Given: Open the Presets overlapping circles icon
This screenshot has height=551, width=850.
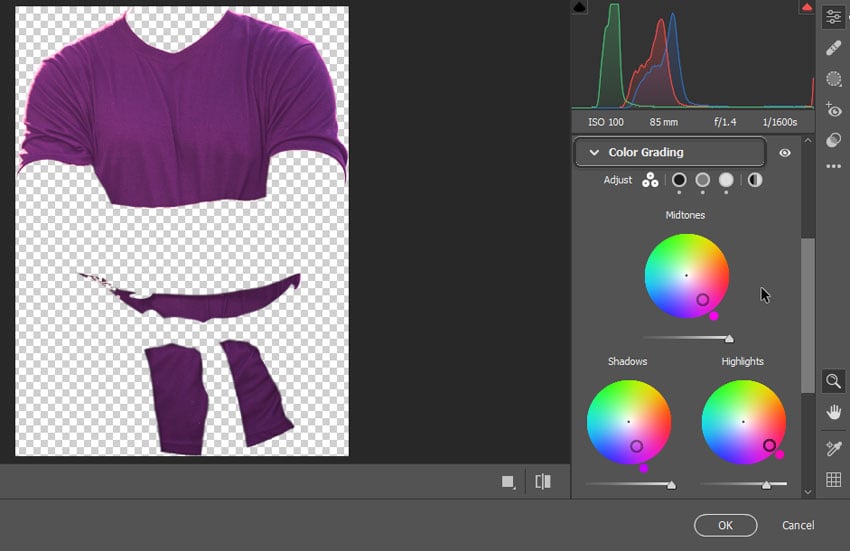Looking at the screenshot, I should pos(833,140).
